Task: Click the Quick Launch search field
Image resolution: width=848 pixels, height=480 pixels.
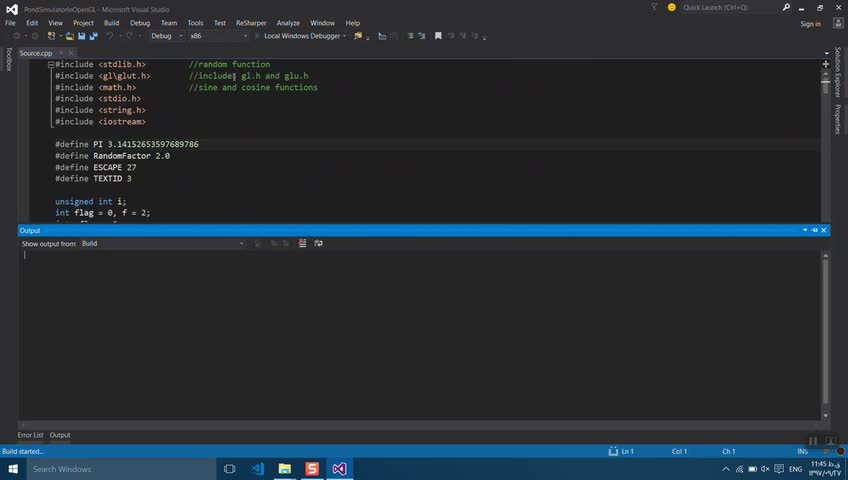Action: click(730, 7)
